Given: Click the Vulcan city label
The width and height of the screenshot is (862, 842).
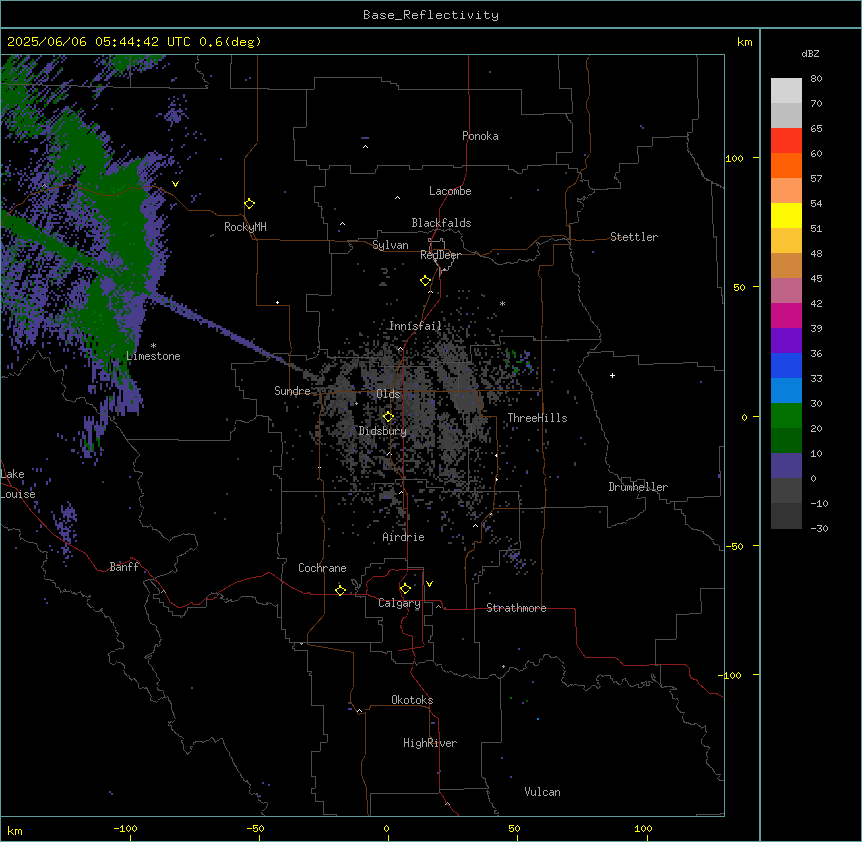Looking at the screenshot, I should tap(542, 792).
